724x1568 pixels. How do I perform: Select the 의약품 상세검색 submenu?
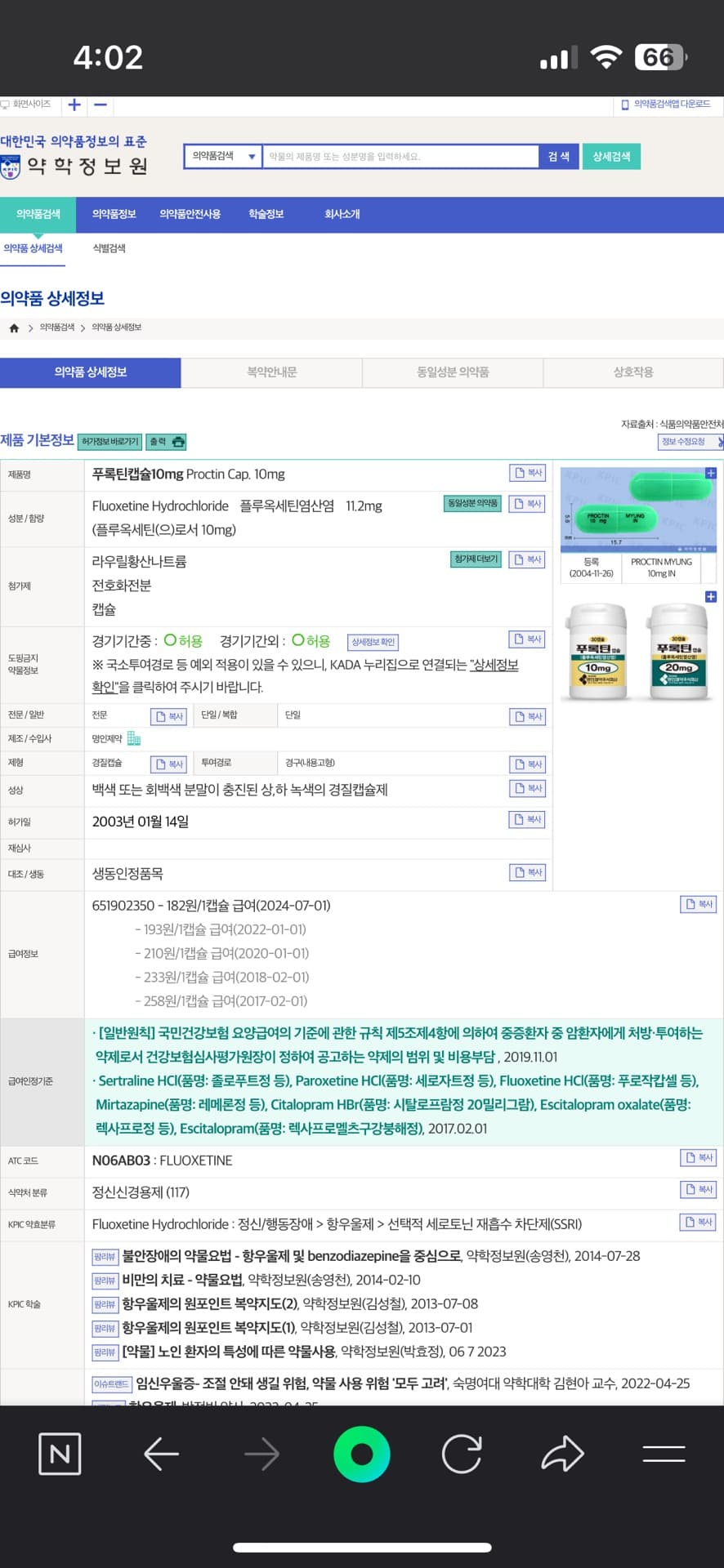point(34,248)
